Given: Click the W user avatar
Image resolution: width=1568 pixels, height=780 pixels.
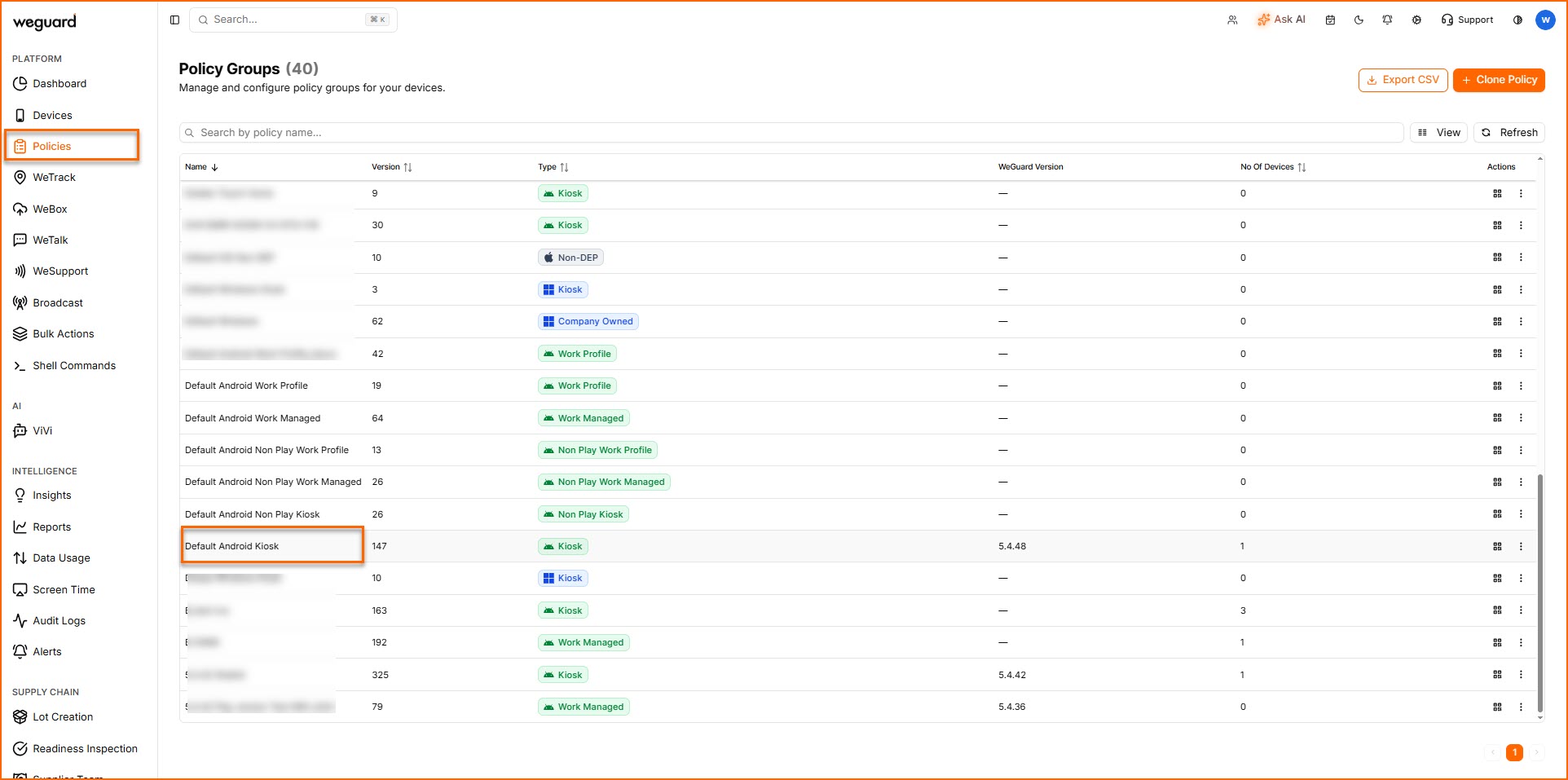Looking at the screenshot, I should click(x=1545, y=20).
